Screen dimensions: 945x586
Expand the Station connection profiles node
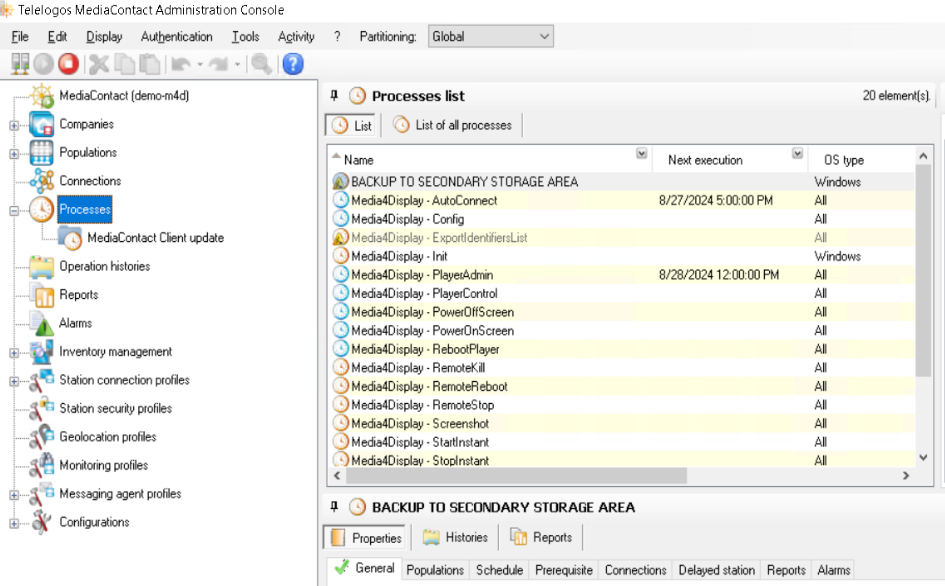(14, 381)
